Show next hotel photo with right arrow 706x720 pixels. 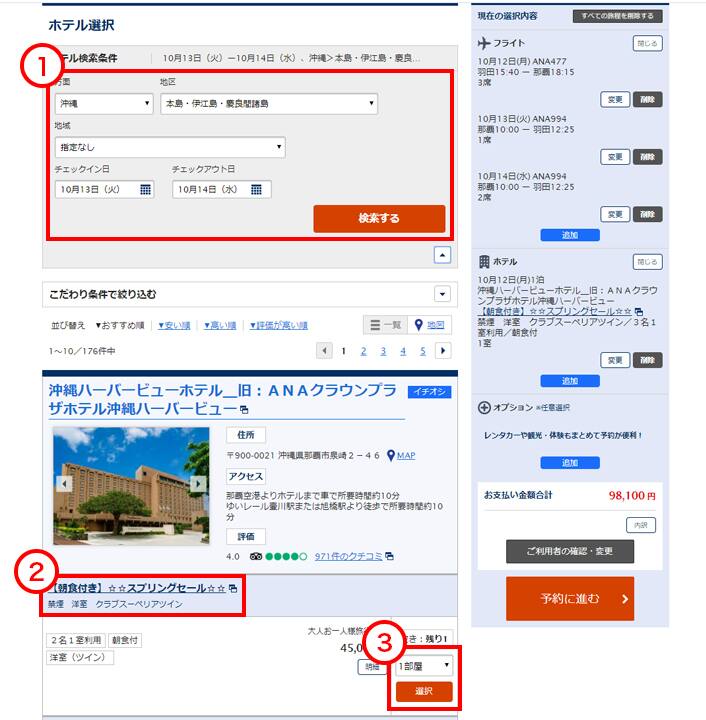198,484
